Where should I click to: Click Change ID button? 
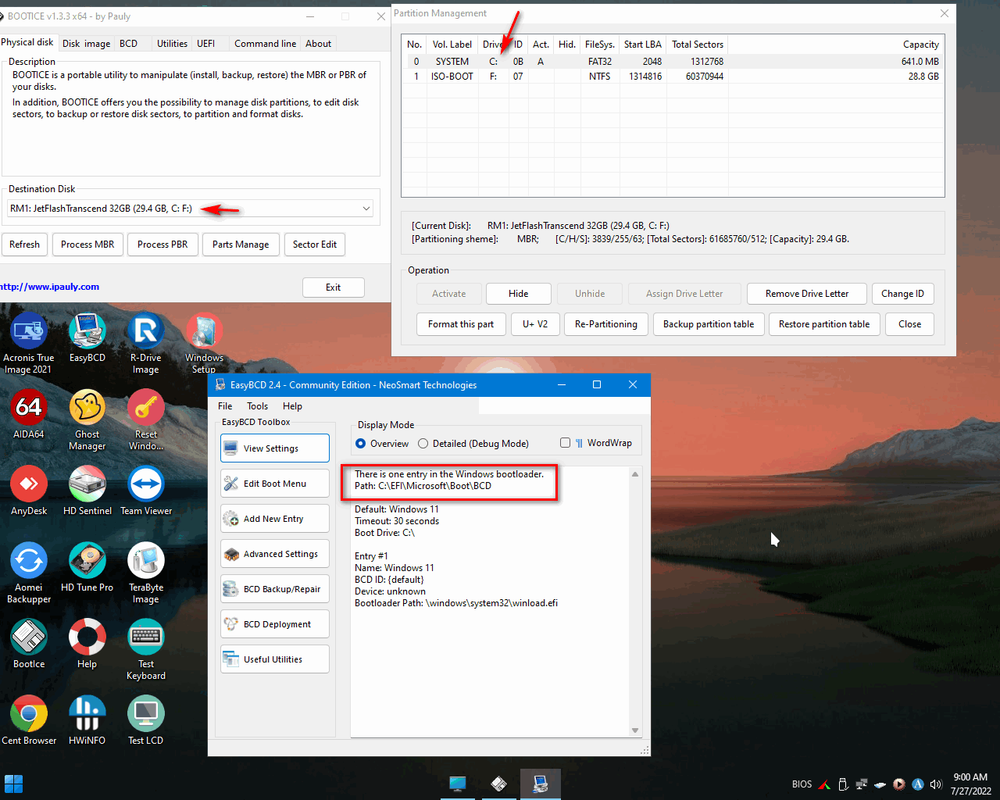(x=902, y=293)
